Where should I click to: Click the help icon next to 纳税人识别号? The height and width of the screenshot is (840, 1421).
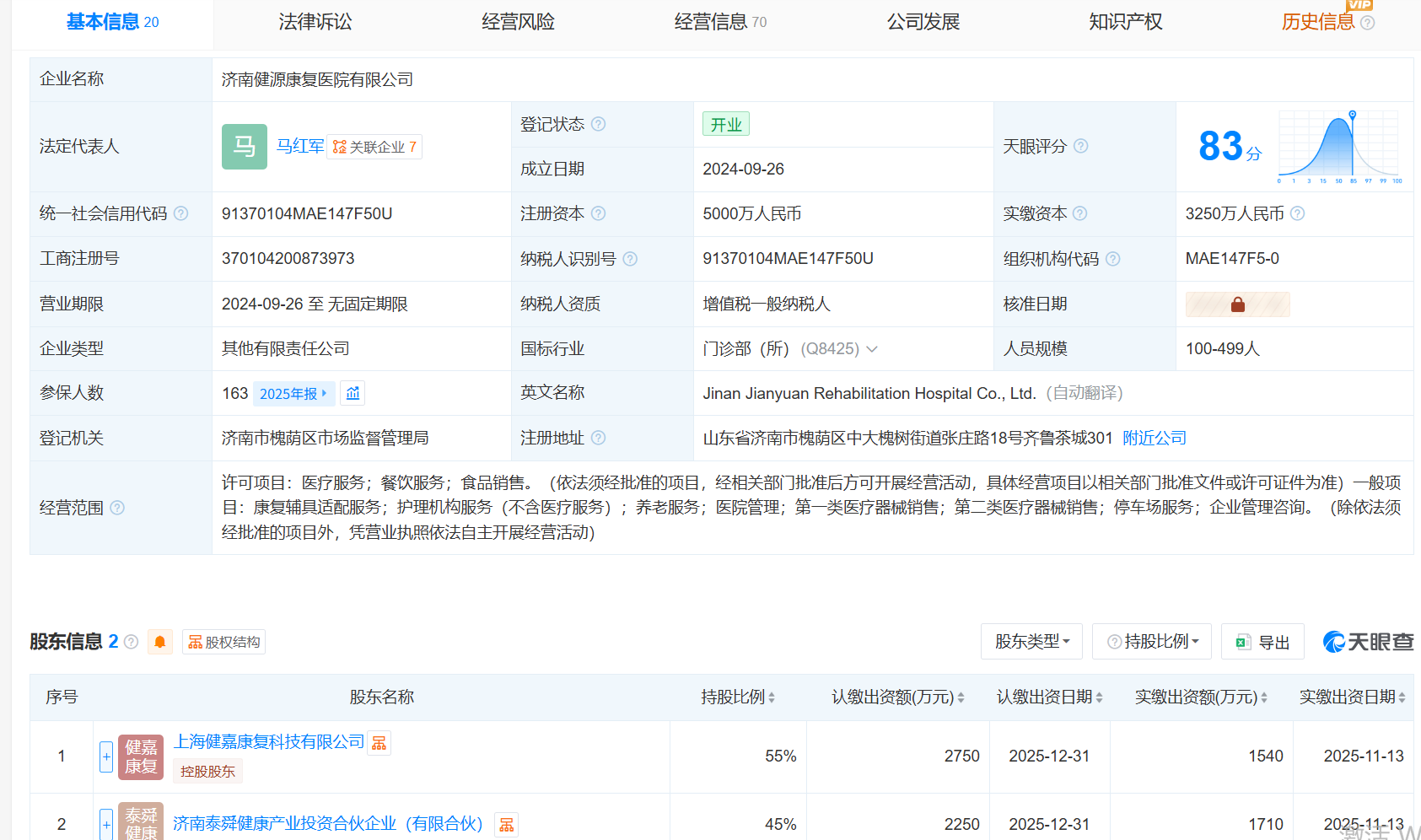630,259
